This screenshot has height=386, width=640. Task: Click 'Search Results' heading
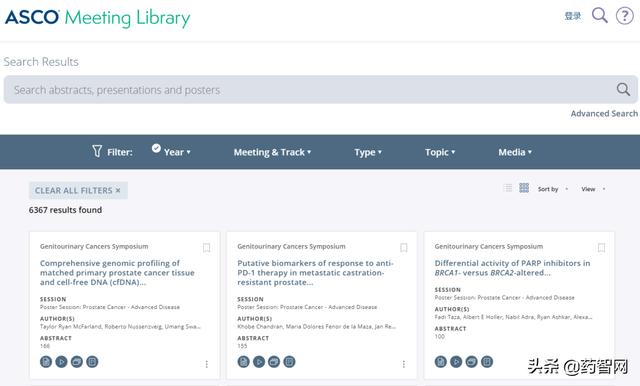[41, 62]
